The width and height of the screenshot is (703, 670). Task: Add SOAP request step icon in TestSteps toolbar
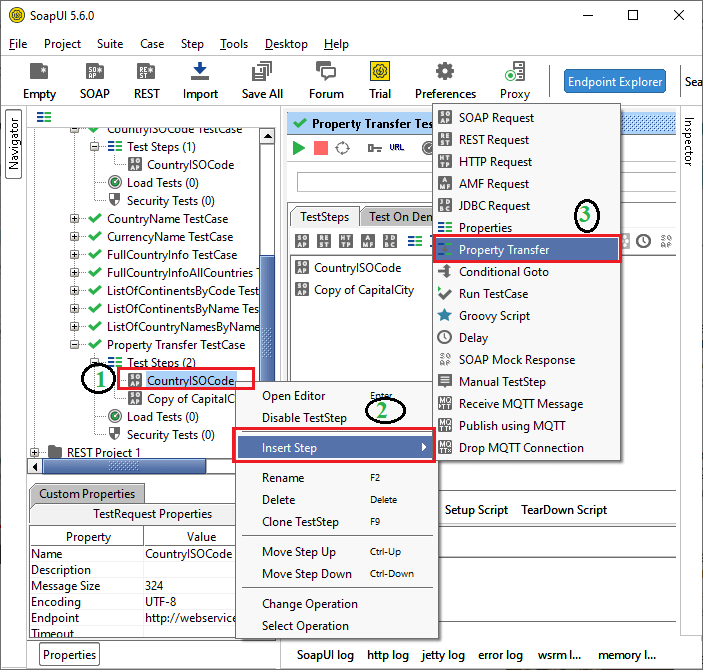point(302,241)
